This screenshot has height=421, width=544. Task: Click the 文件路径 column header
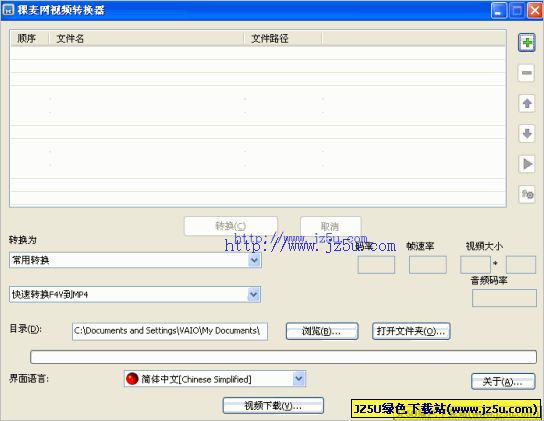point(283,39)
